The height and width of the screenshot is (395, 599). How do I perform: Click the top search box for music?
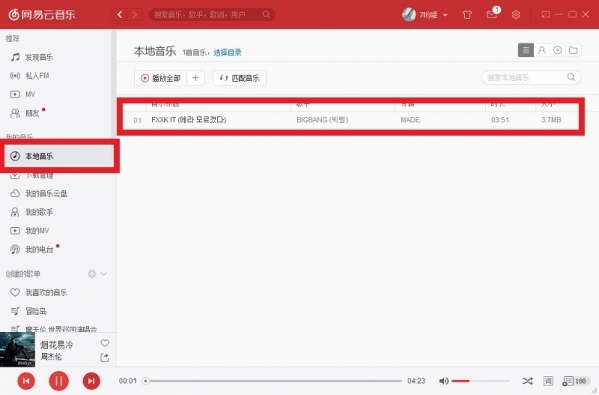[x=212, y=15]
